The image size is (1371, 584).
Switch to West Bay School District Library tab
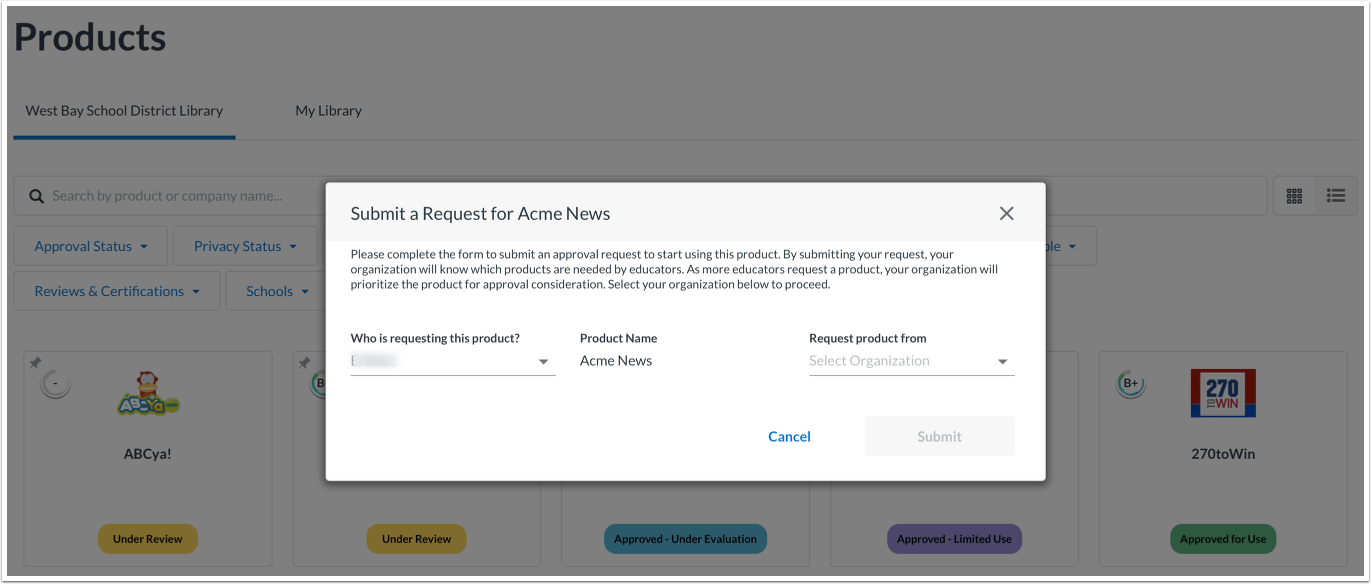tap(124, 111)
